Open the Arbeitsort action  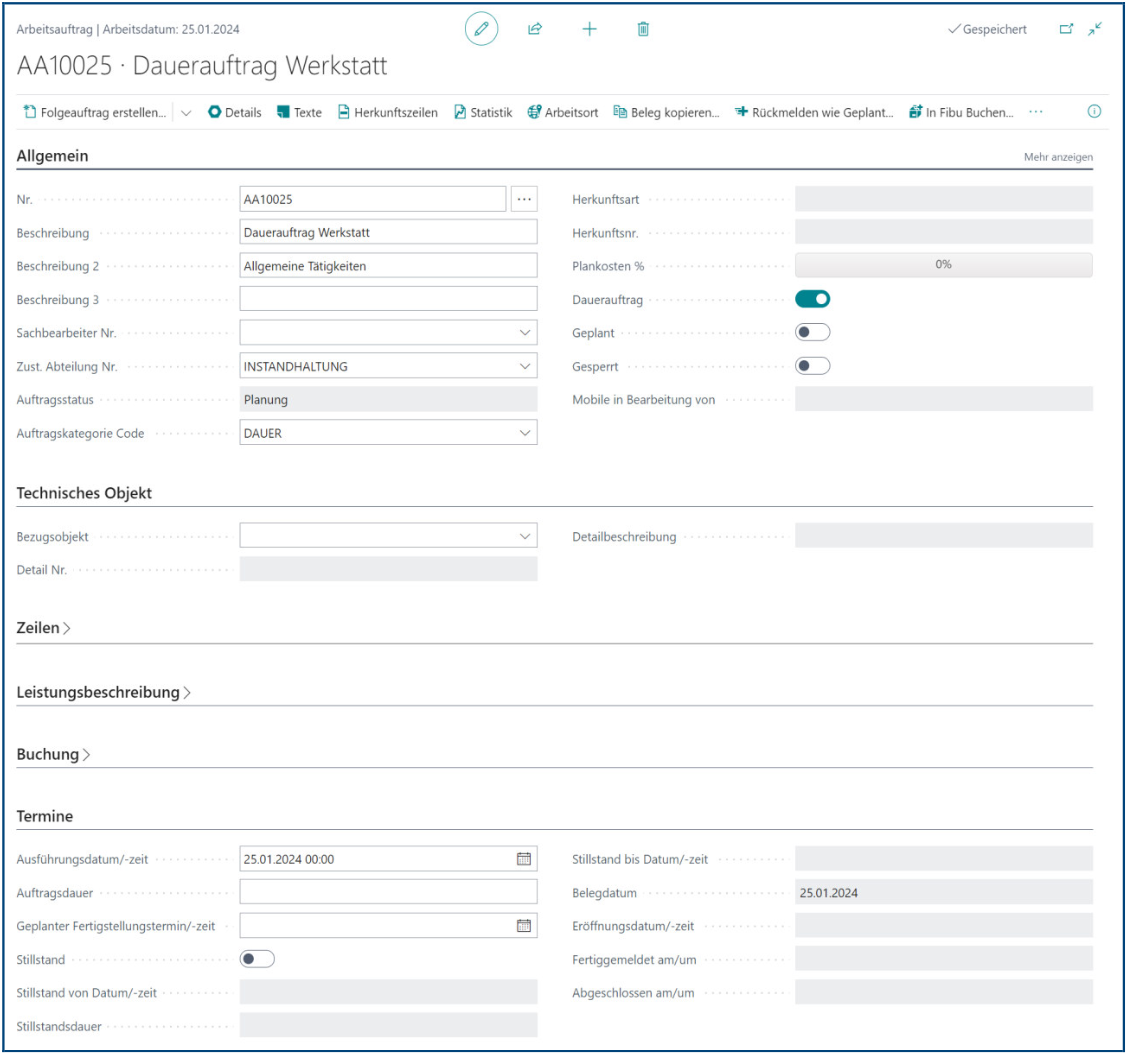(563, 112)
